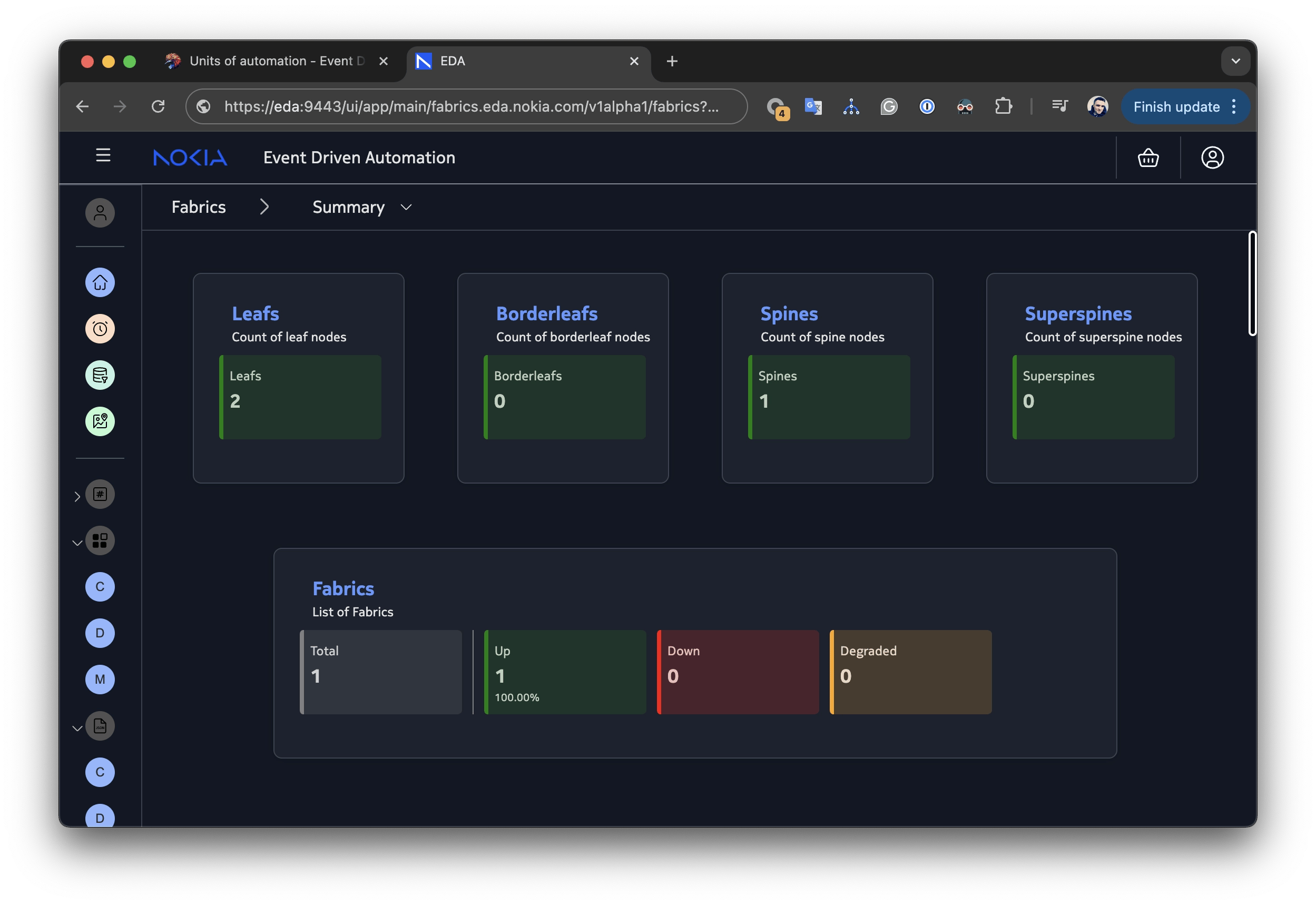Click the Fabrics breadcrumb link

point(199,208)
